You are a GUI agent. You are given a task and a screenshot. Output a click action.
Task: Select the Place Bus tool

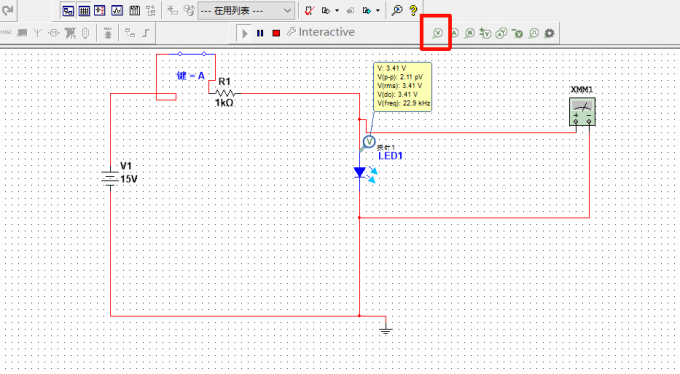146,33
